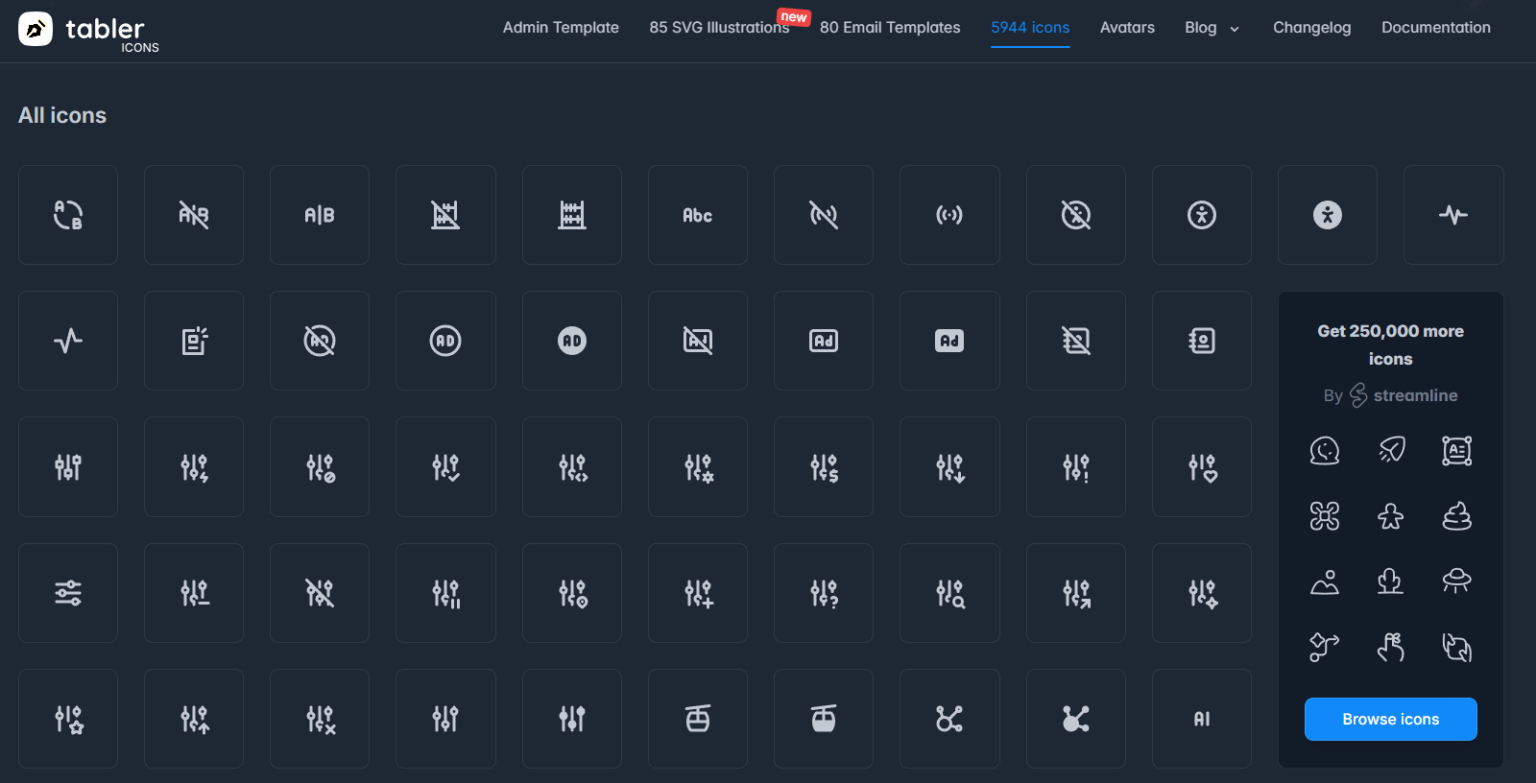The height and width of the screenshot is (783, 1536).
Task: Expand the Blog dropdown menu
Action: (1212, 28)
